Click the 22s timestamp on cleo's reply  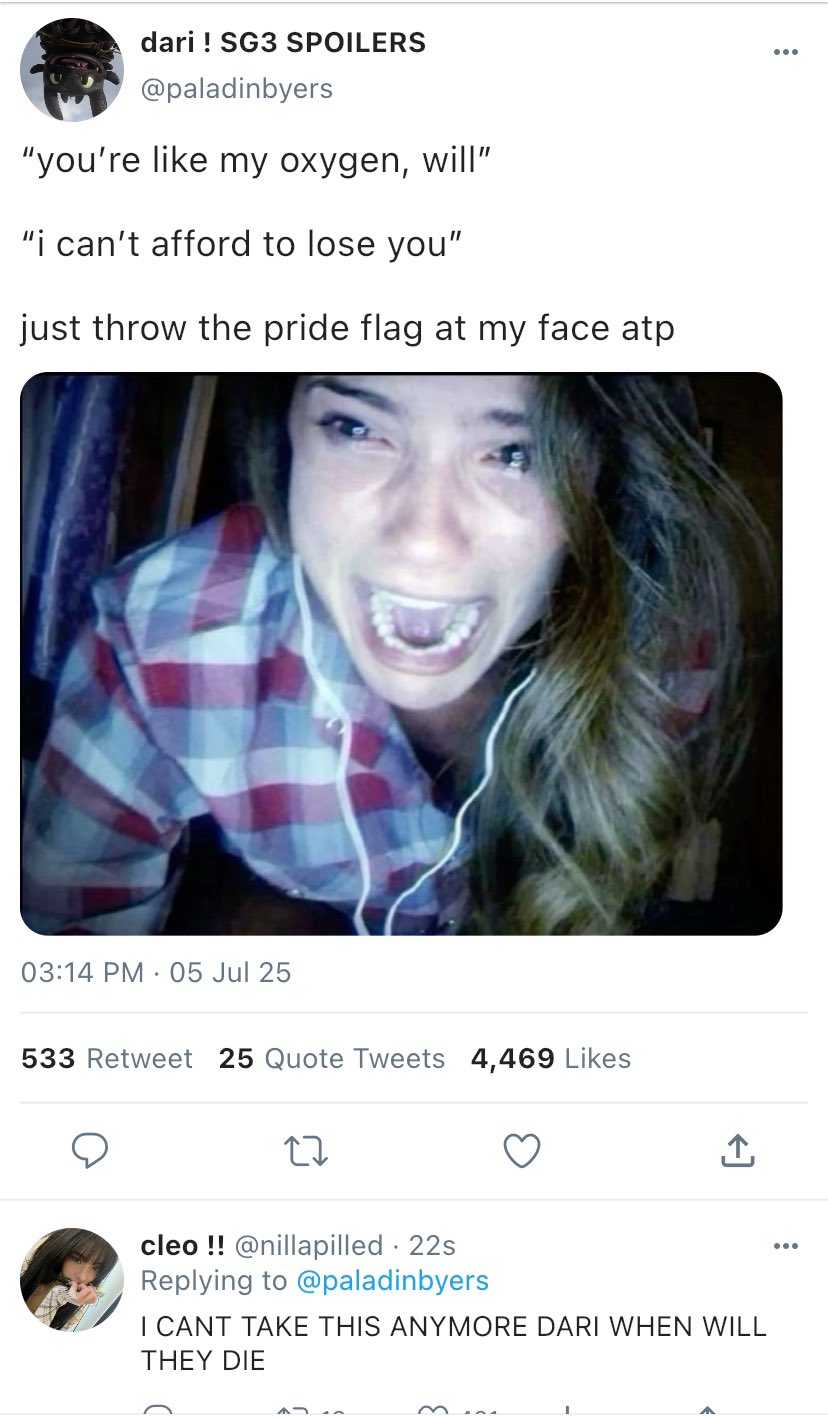[x=433, y=1245]
